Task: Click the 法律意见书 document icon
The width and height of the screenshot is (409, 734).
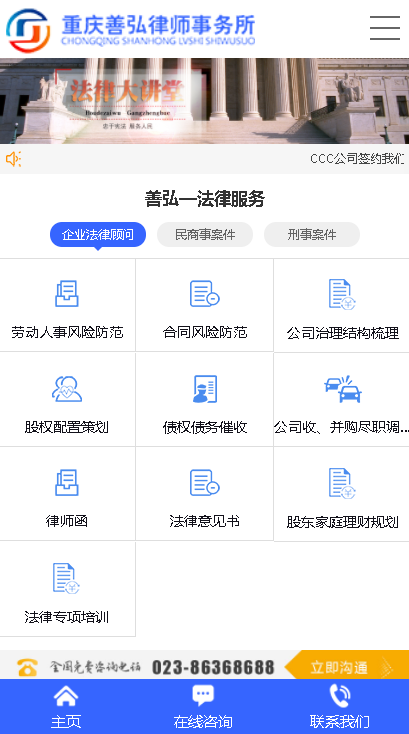Action: [x=204, y=483]
